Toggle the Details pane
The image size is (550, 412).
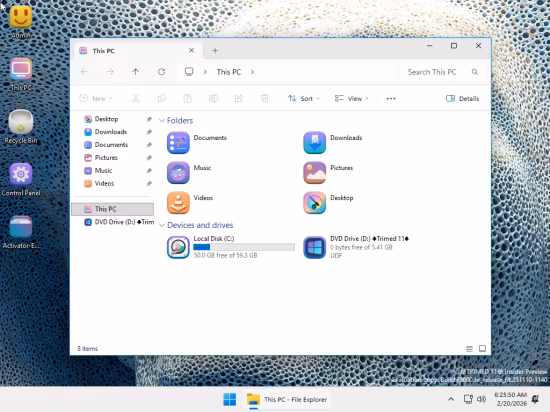[462, 99]
